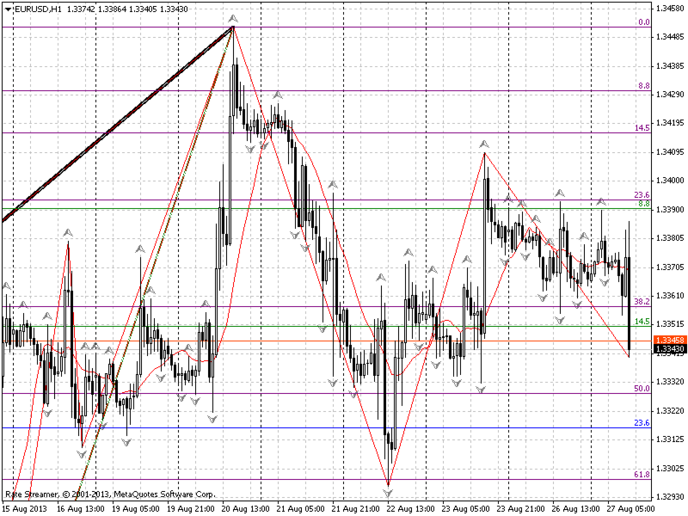Screen dimensions: 688x516
Task: Click the time label 19 Aug 05:00
Action: [x=136, y=509]
